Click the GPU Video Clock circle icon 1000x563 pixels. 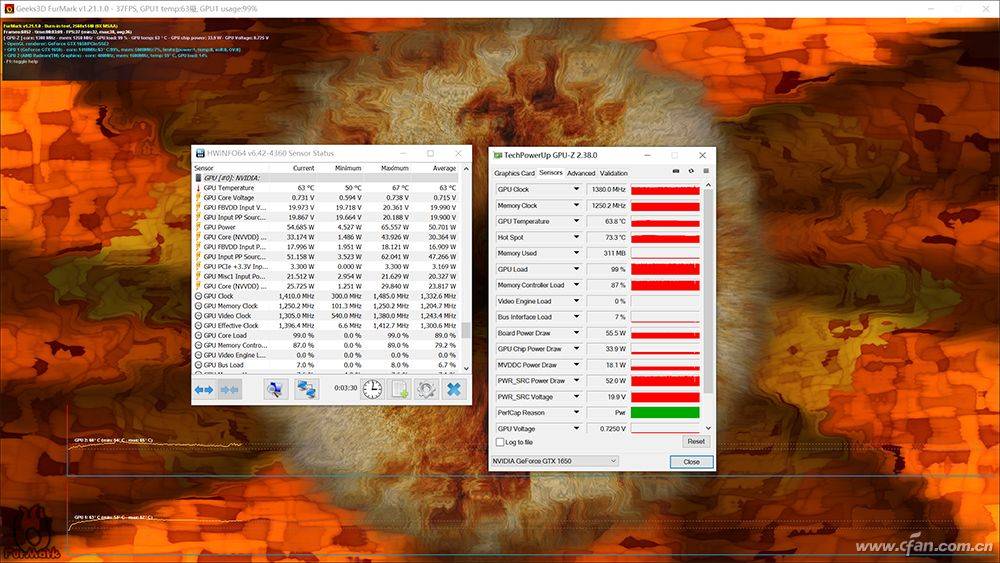[198, 316]
